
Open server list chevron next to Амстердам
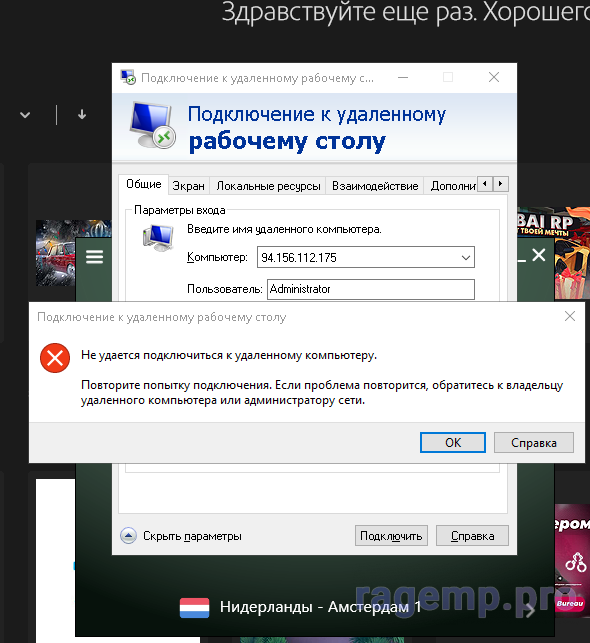[530, 610]
